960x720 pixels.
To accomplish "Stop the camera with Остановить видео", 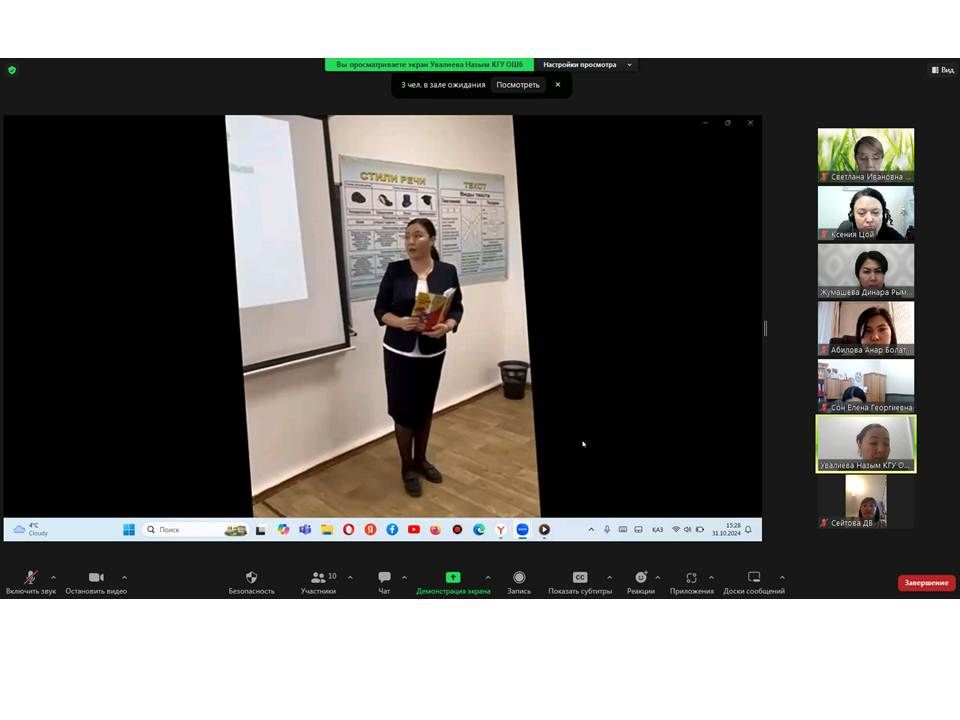I will tap(96, 579).
